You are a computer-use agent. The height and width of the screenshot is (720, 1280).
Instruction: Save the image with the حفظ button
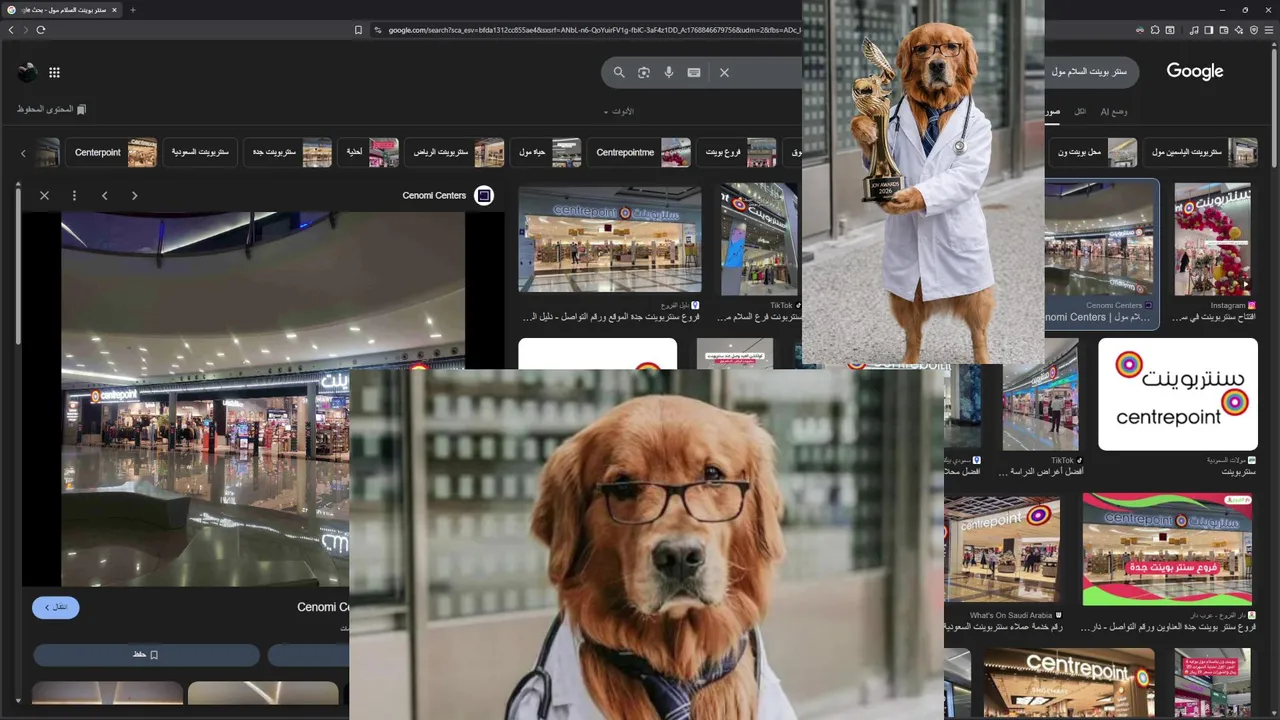(146, 654)
